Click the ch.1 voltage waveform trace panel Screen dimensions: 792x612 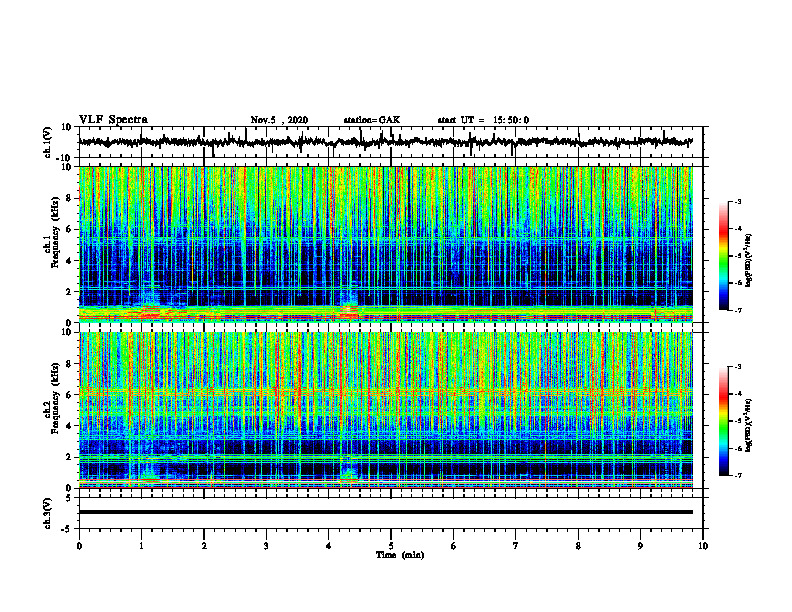click(391, 142)
